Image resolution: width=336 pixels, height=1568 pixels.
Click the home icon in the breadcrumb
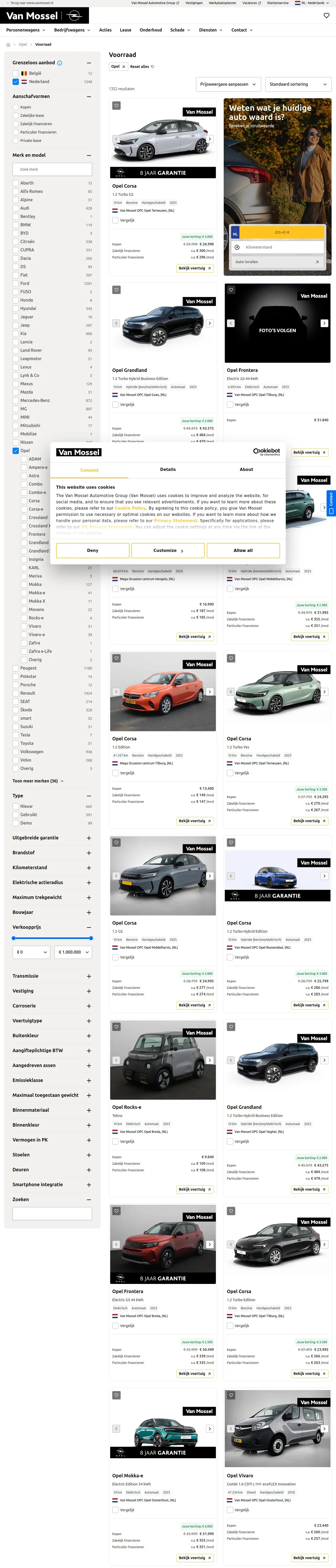(9, 44)
